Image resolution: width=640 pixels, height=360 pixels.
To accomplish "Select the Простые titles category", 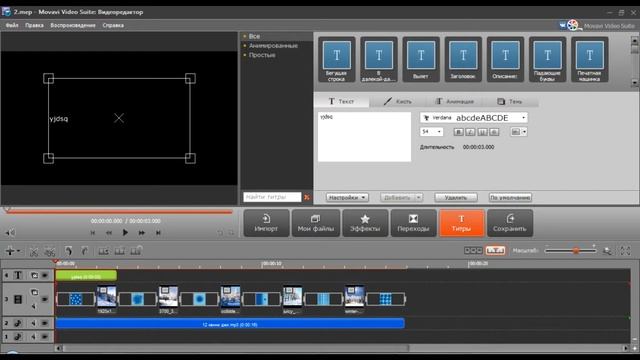I will coord(262,55).
